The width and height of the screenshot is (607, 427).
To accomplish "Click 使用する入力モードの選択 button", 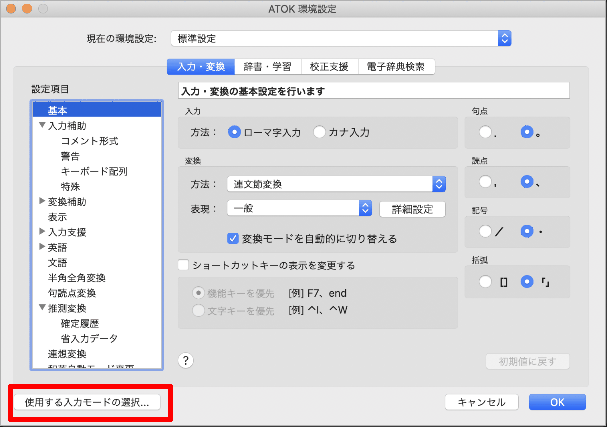I will (x=87, y=402).
